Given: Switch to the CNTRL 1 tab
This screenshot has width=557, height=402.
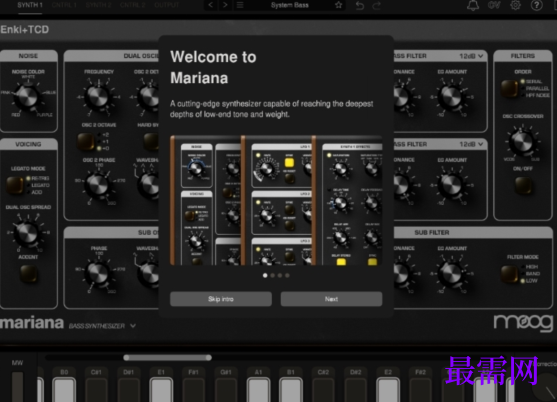Looking at the screenshot, I should (64, 5).
